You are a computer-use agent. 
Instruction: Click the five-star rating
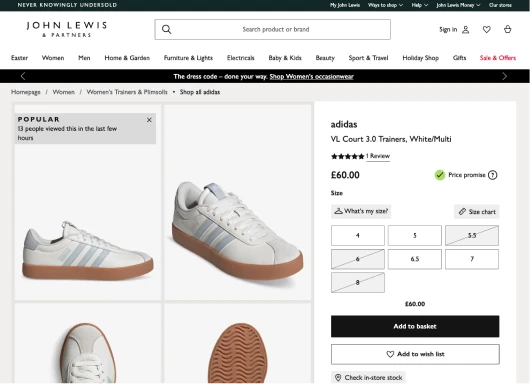point(347,156)
